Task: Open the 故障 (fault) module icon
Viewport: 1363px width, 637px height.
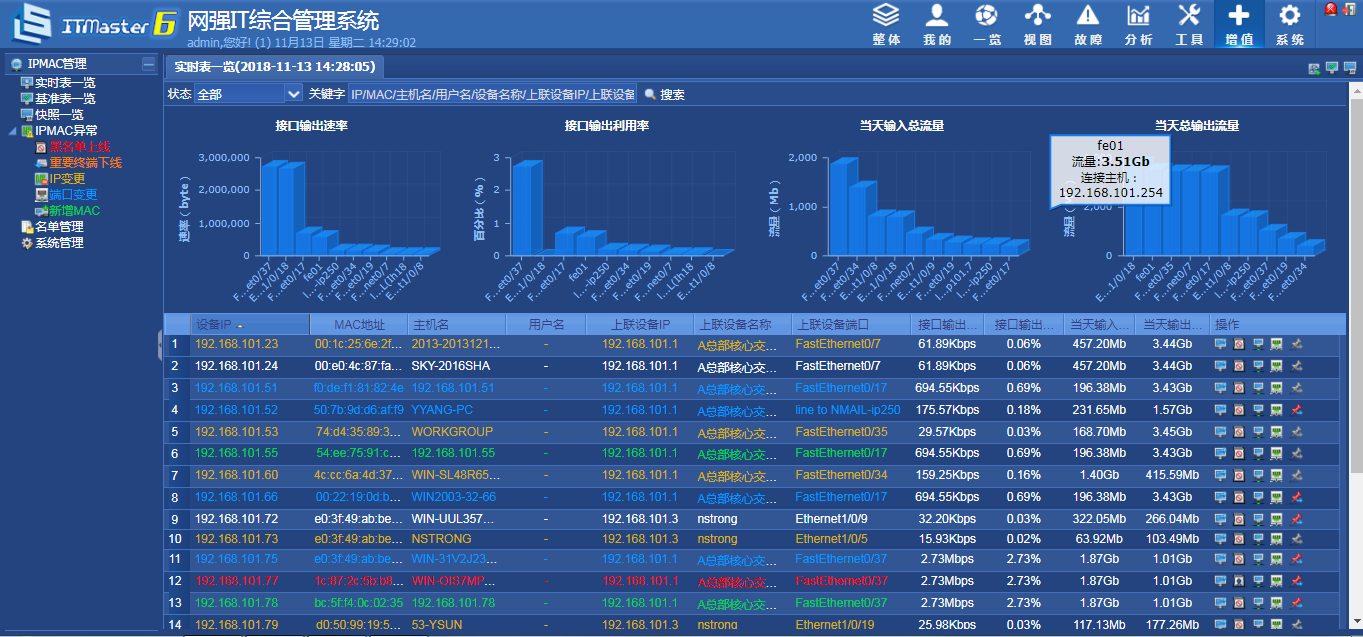Action: pos(1088,22)
